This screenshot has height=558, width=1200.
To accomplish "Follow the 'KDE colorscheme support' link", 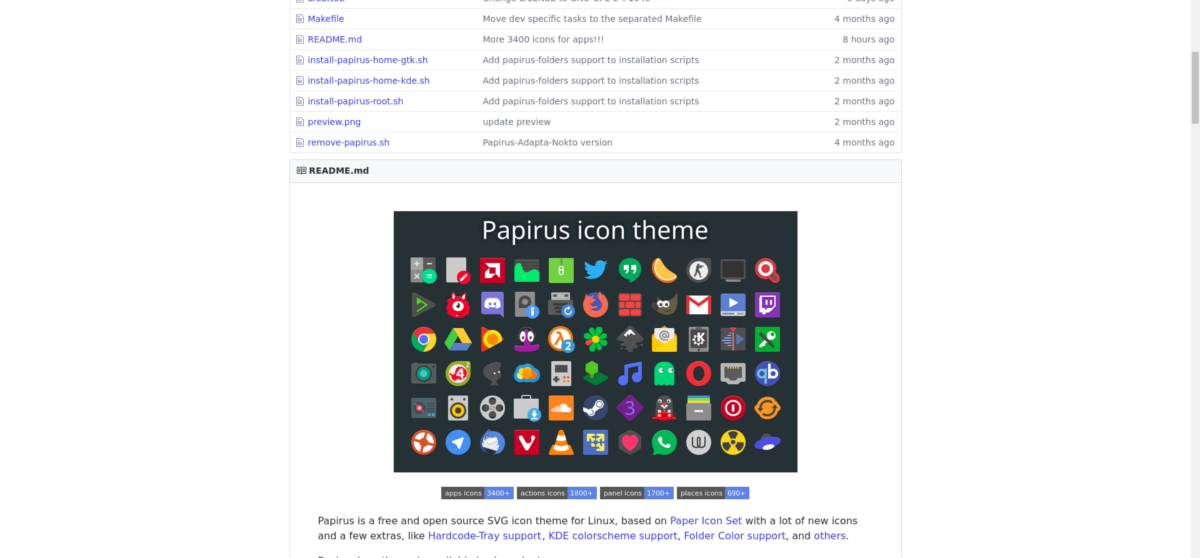I will 614,536.
